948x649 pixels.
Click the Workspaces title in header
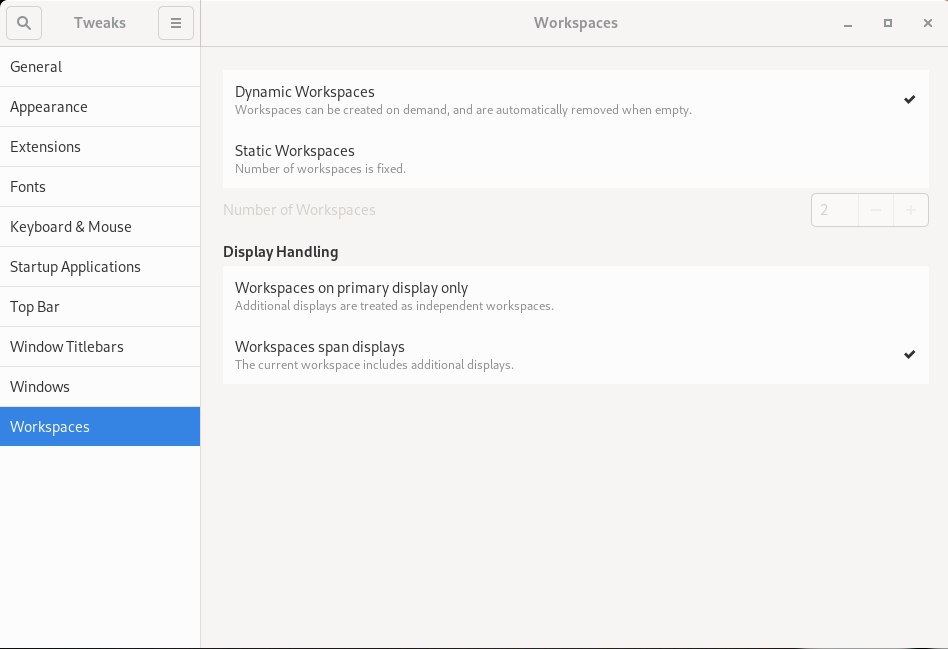pyautogui.click(x=576, y=23)
